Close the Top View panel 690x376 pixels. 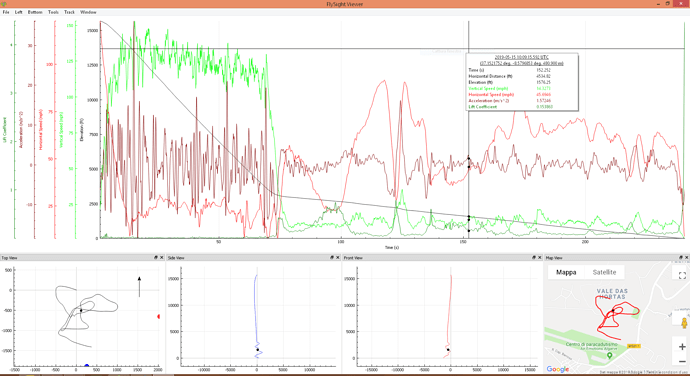point(161,258)
